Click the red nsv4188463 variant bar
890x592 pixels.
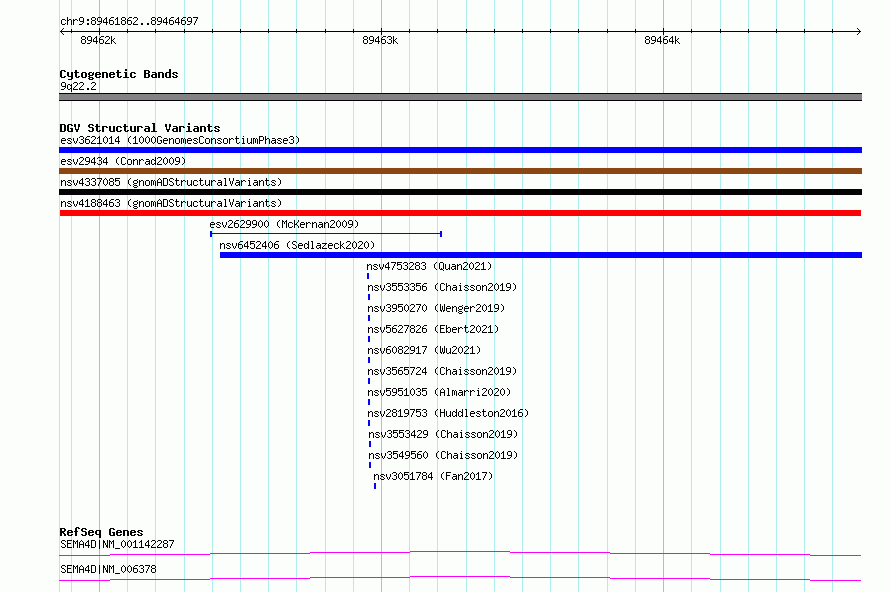(x=460, y=213)
